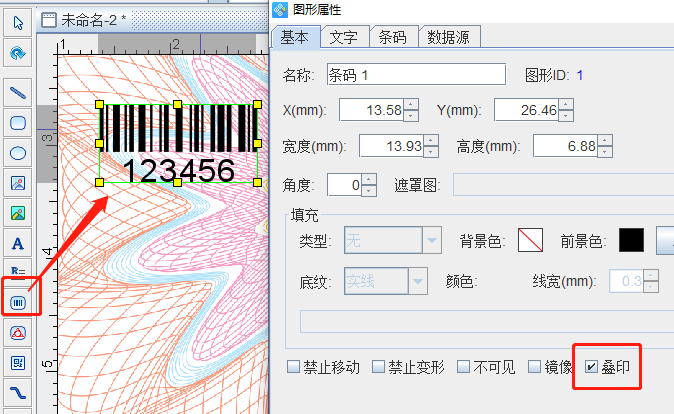Click the 背景色 swatch
Image resolution: width=674 pixels, height=414 pixels.
[529, 240]
